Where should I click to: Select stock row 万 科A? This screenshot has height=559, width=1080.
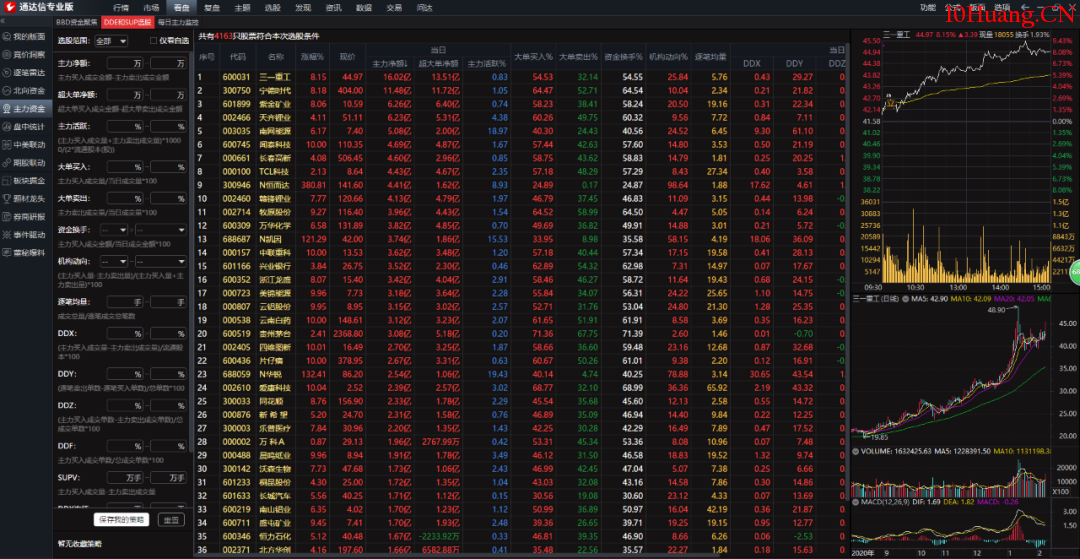(520, 441)
